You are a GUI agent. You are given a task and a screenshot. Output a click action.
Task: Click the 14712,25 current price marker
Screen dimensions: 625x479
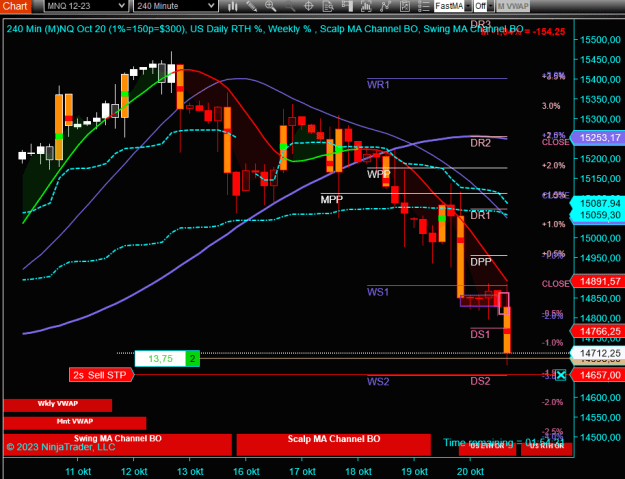coord(599,353)
